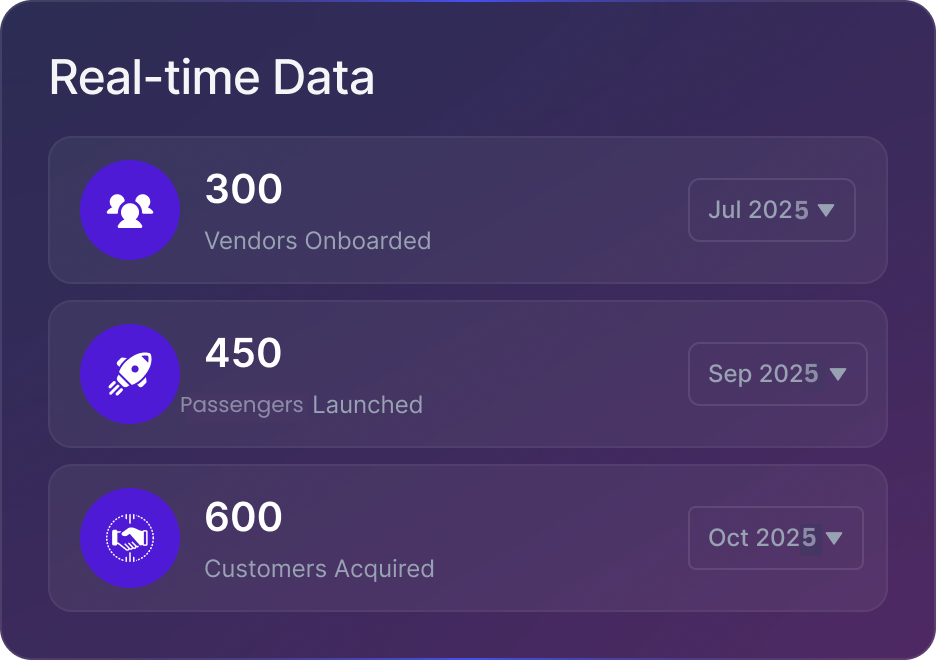
Task: Click the 450 launched count
Action: tap(244, 353)
